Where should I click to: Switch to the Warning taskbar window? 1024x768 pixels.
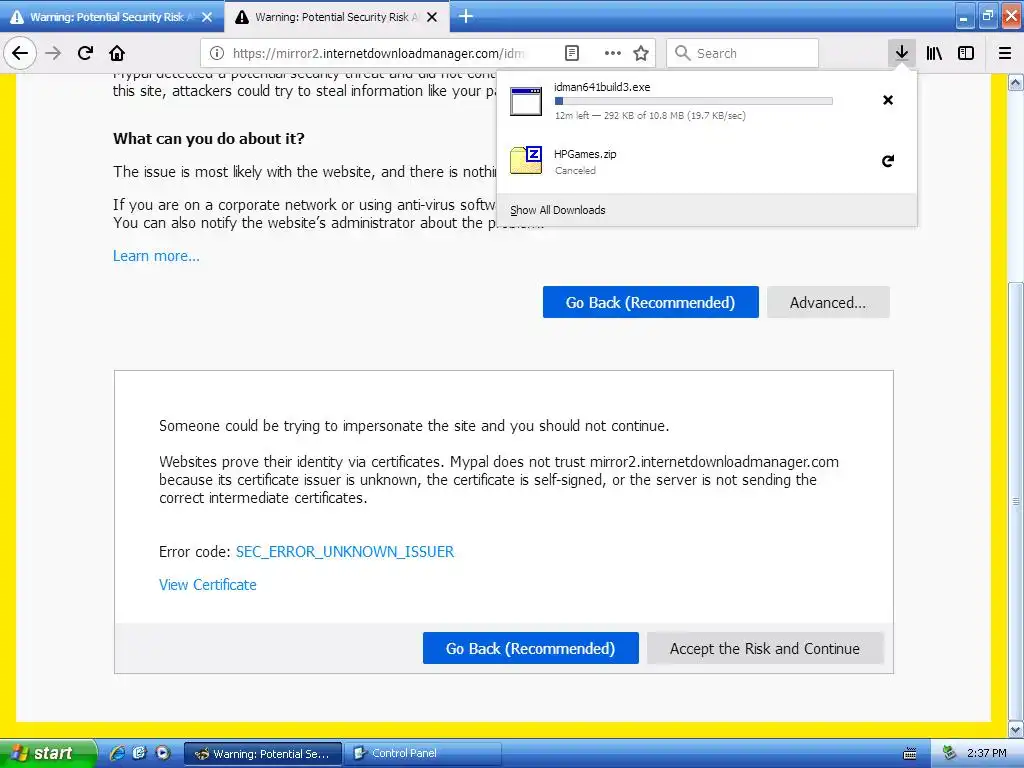click(263, 754)
